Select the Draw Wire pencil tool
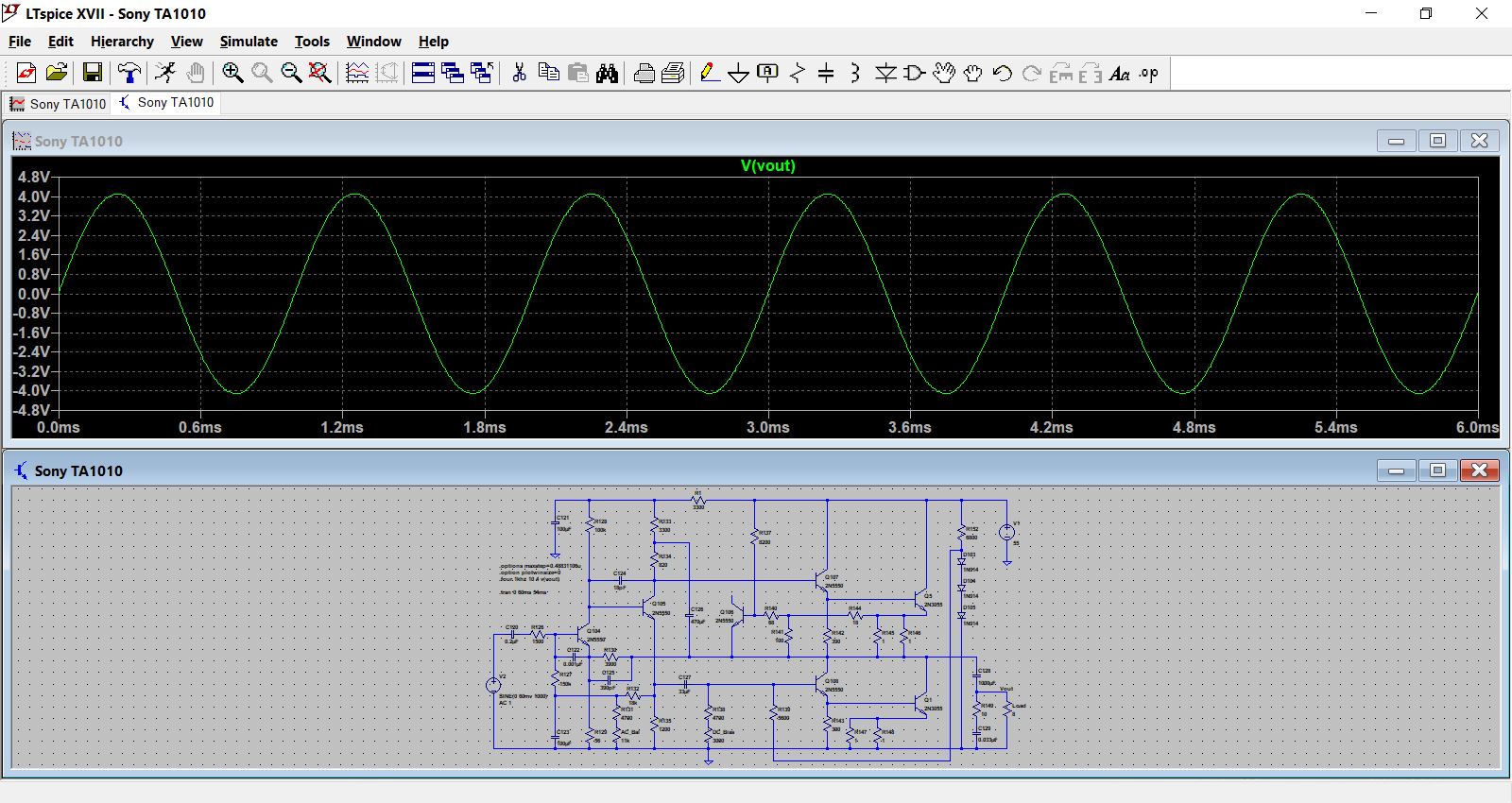This screenshot has height=803, width=1512. point(710,73)
